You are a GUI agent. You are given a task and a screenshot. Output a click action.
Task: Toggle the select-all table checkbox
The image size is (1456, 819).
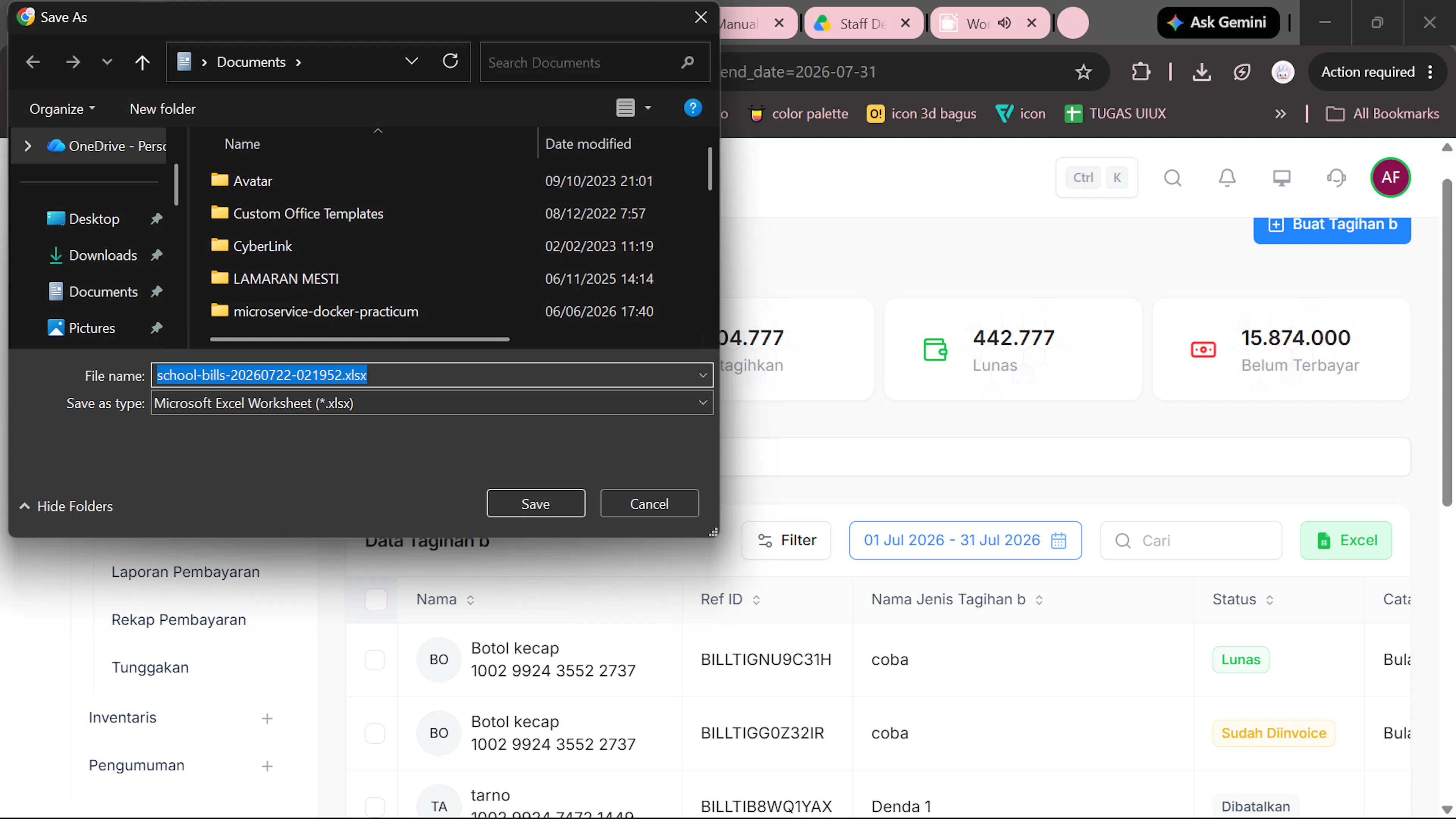376,599
